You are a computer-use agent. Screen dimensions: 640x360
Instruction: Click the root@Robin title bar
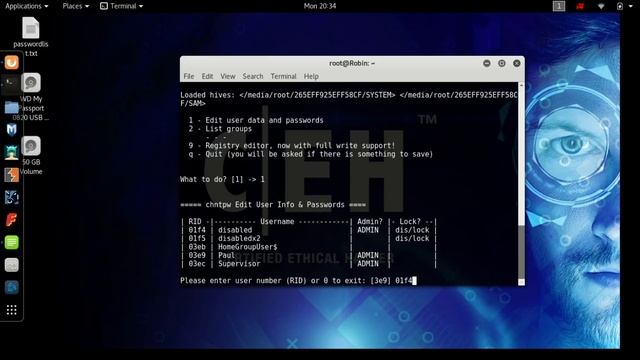pos(352,63)
